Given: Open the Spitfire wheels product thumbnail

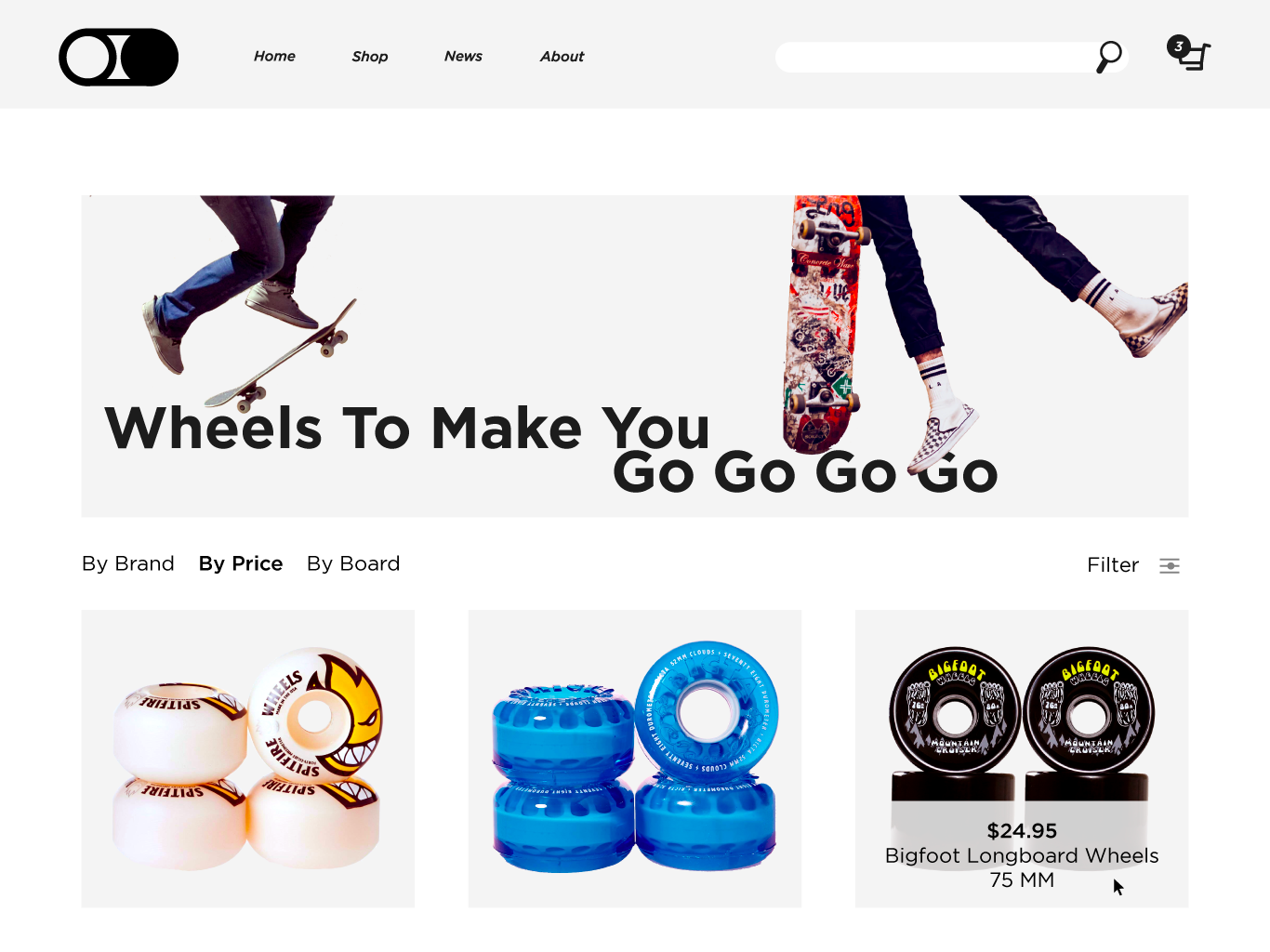Looking at the screenshot, I should tap(248, 759).
